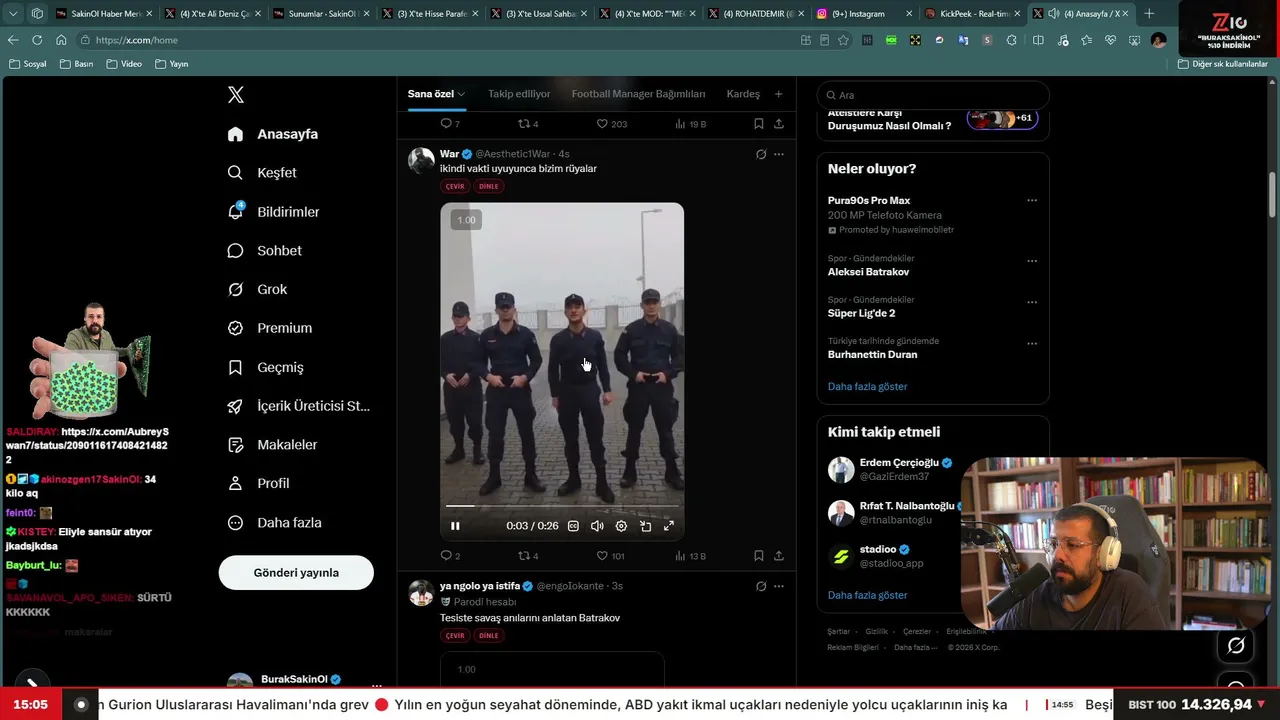Go back in the browser
The height and width of the screenshot is (720, 1280).
tap(13, 40)
